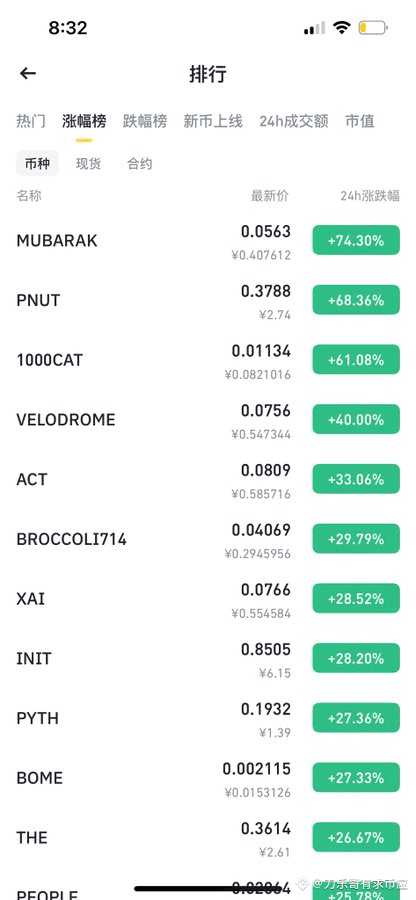Switch to 24h成交额 tab
This screenshot has height=900, width=416.
pos(294,121)
